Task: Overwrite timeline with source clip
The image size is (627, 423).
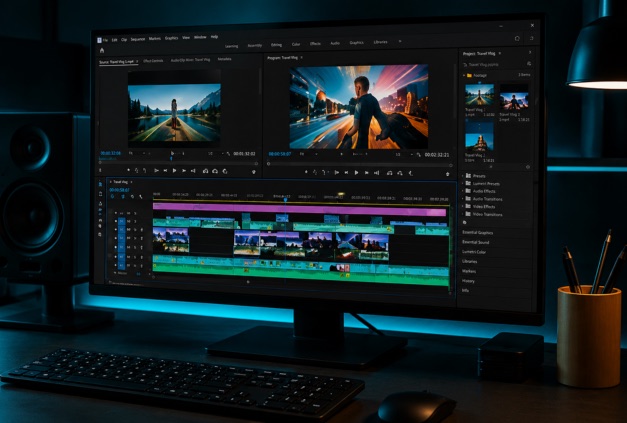Action: pyautogui.click(x=215, y=171)
